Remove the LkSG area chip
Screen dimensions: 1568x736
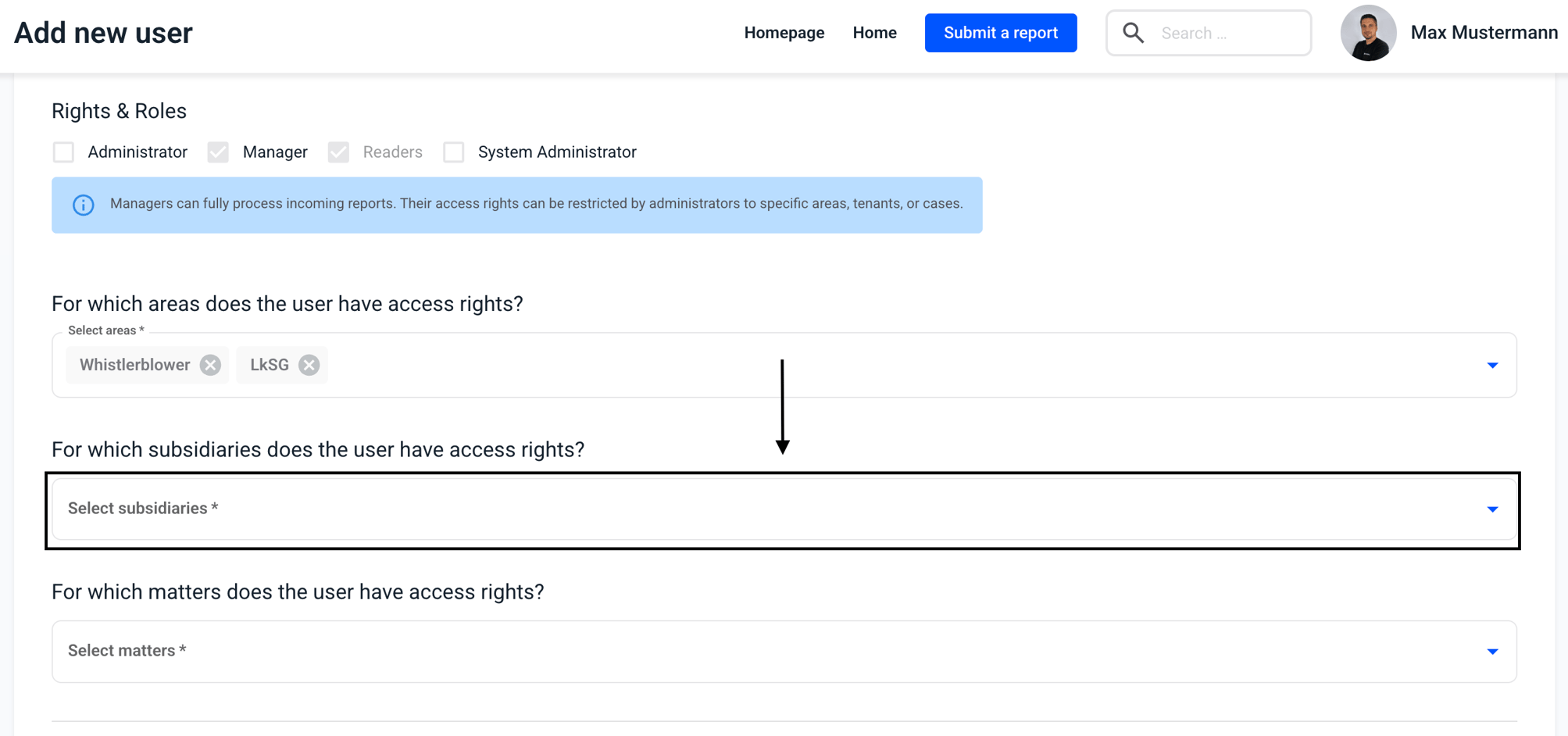[x=309, y=365]
